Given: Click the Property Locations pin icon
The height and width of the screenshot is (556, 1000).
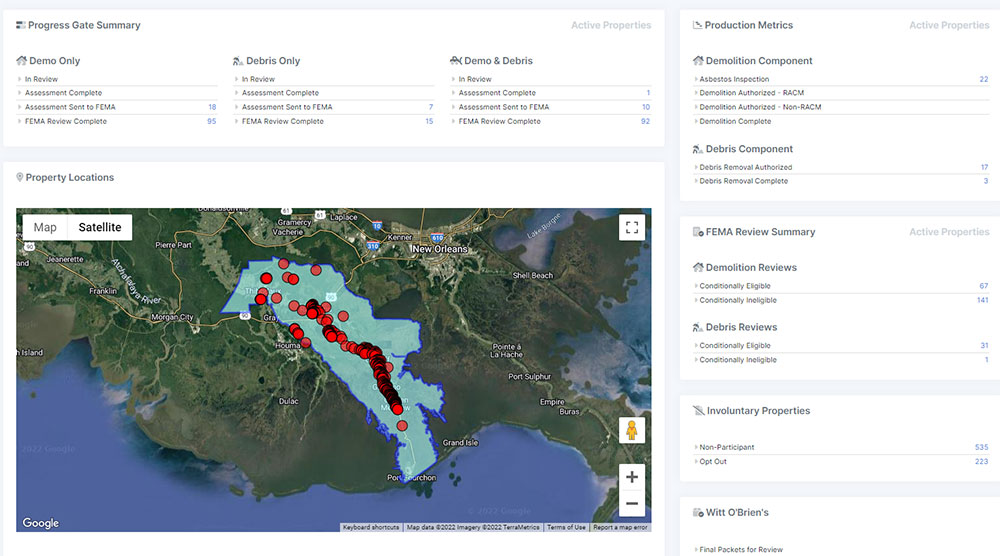Looking at the screenshot, I should click(x=20, y=178).
